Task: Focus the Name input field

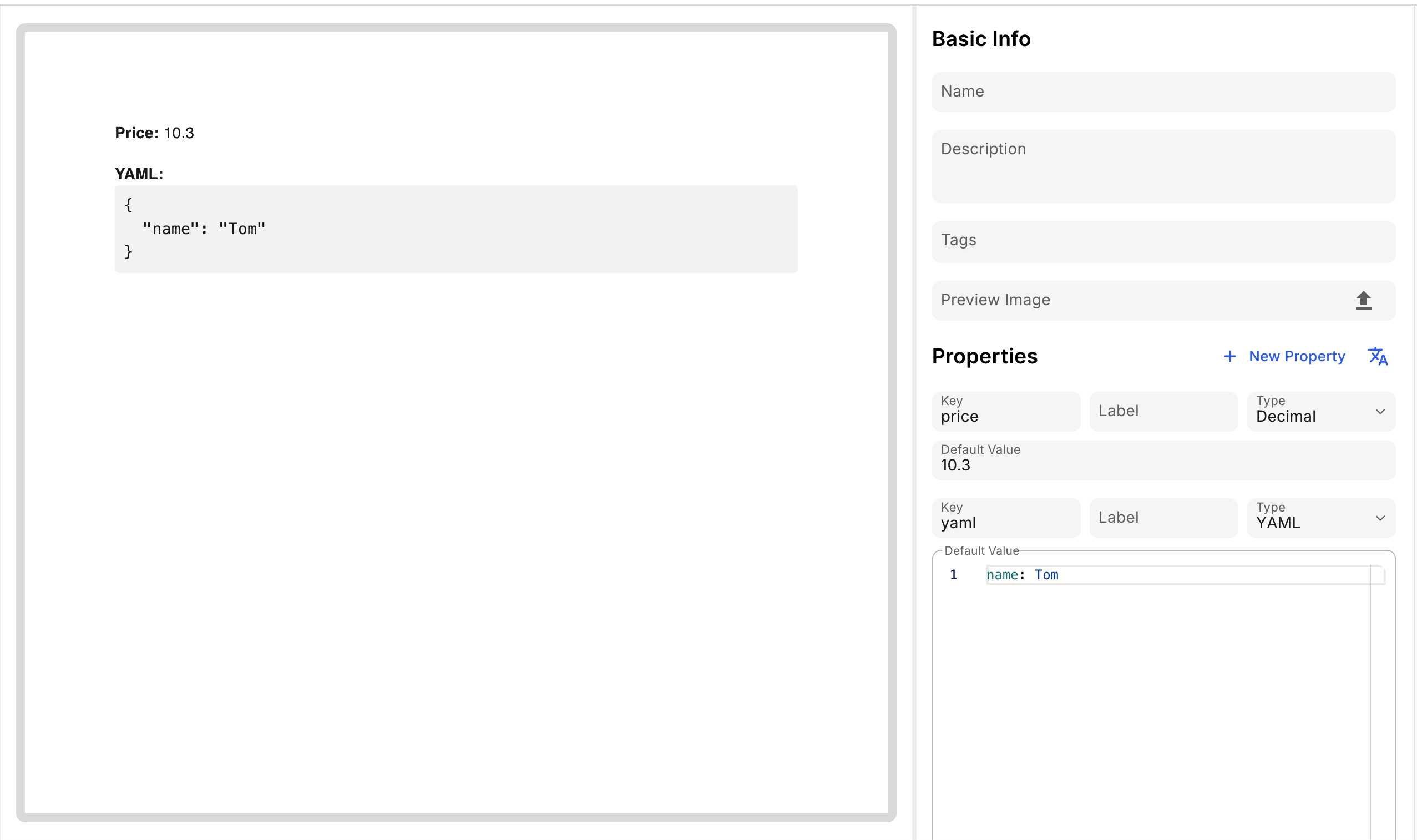Action: [1163, 92]
